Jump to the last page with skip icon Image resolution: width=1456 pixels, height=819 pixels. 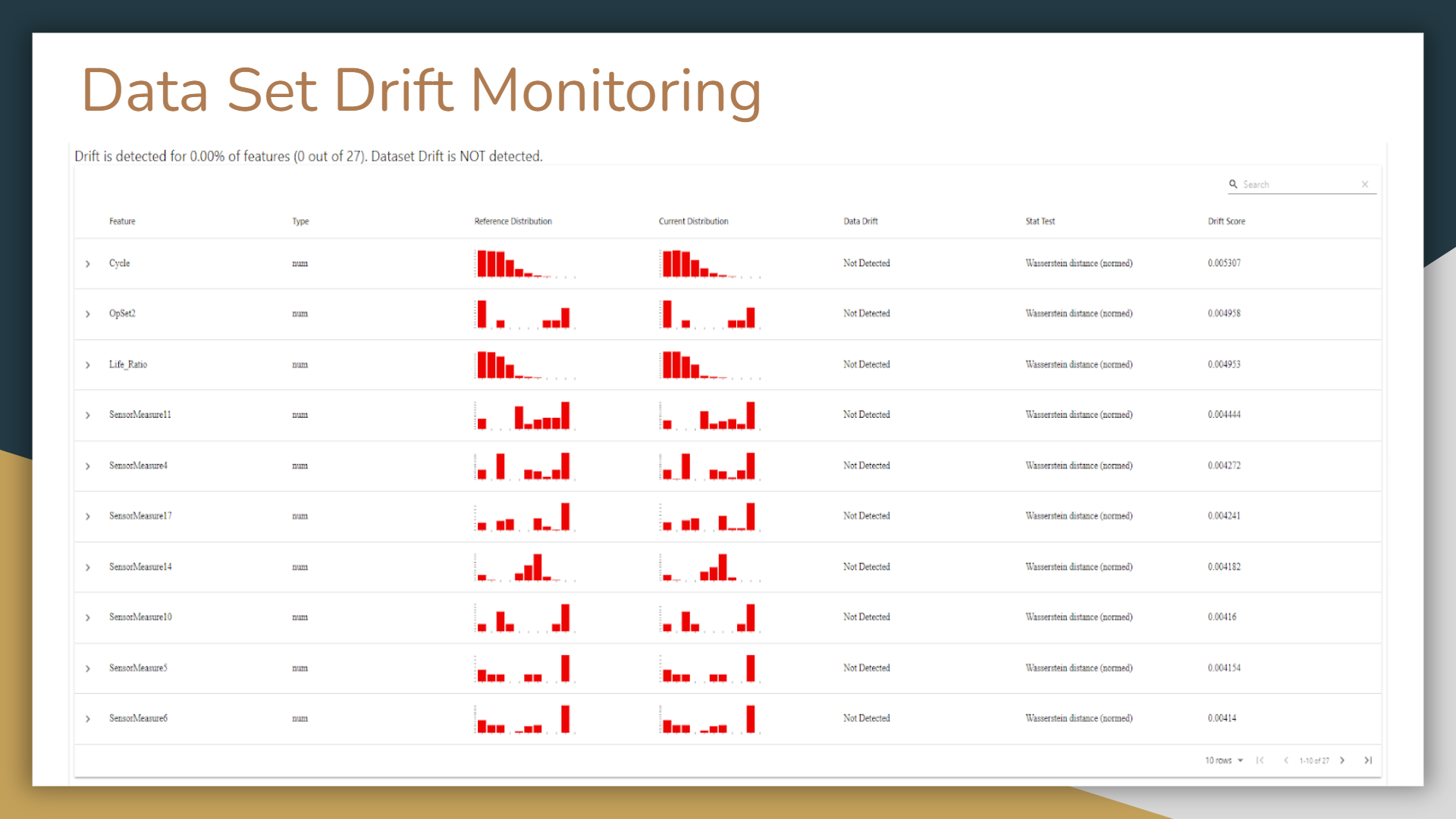pyautogui.click(x=1369, y=760)
